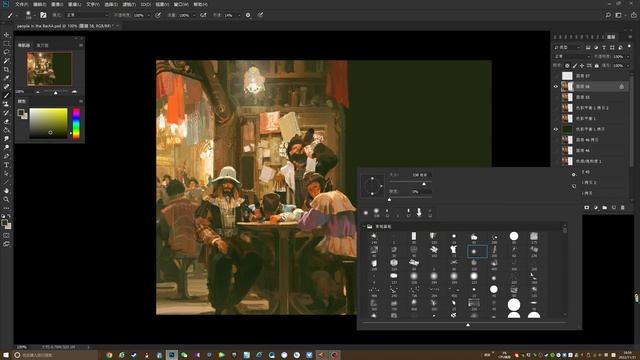640x360 pixels.
Task: Show the top white-thumbnail layer
Action: 556,76
